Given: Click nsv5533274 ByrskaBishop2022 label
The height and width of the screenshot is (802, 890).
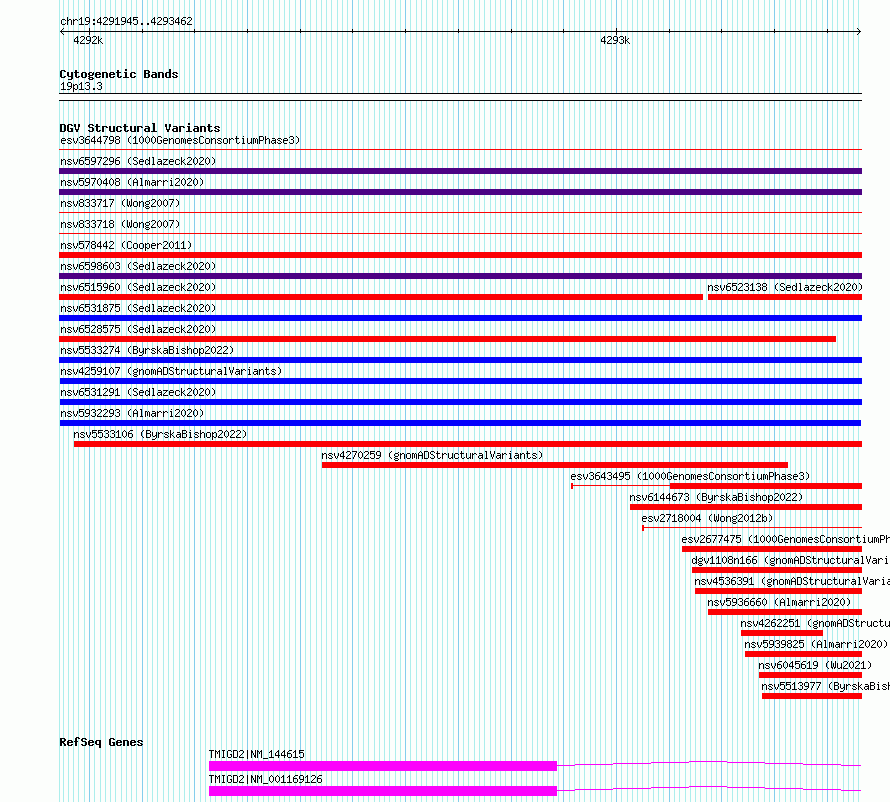Looking at the screenshot, I should point(147,350).
